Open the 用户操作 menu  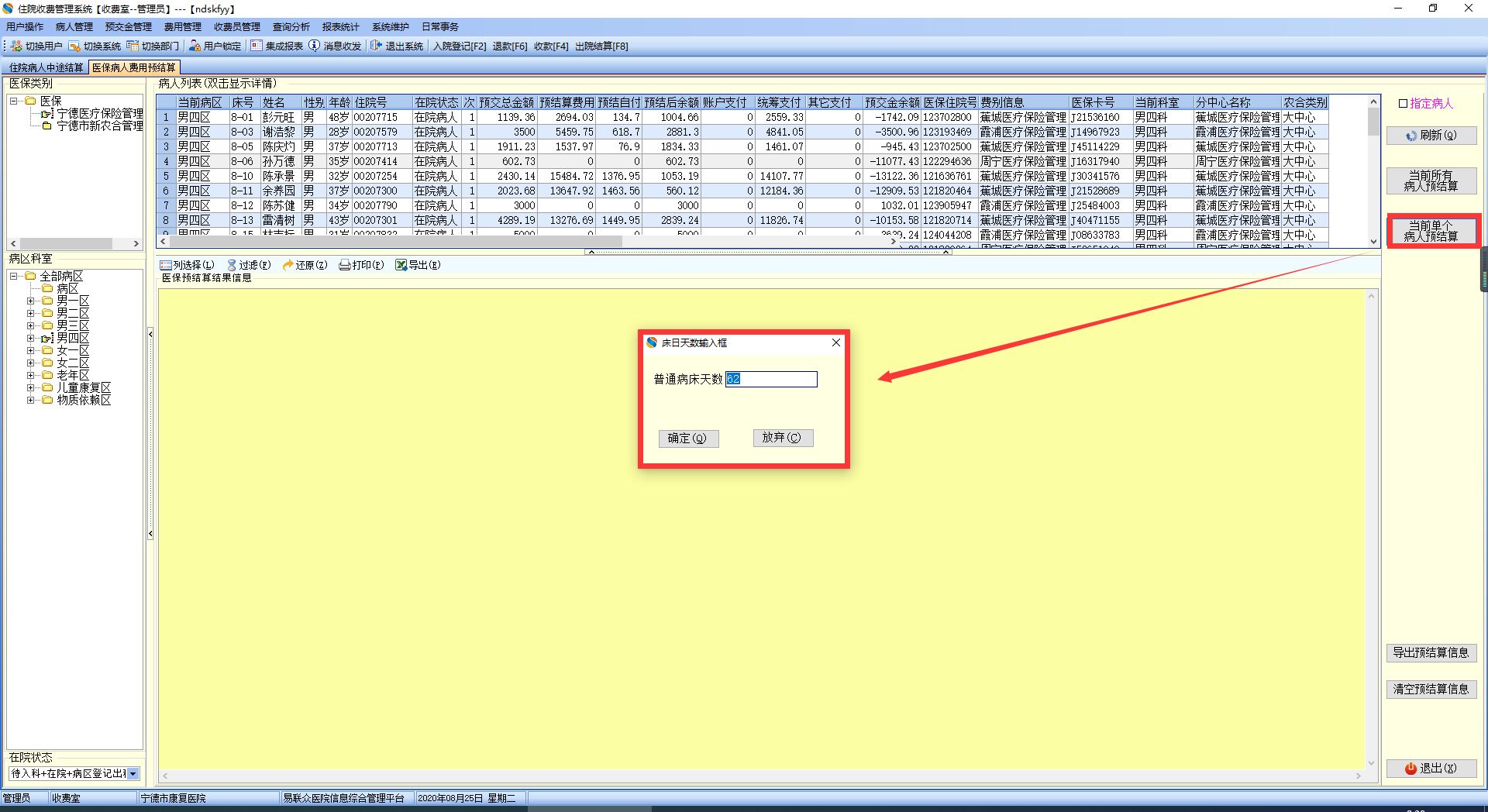(25, 27)
